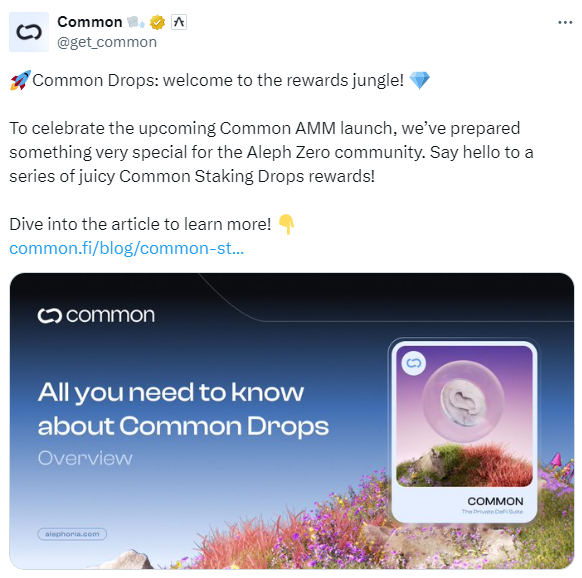582x578 pixels.
Task: Click the Common display name
Action: tap(90, 22)
